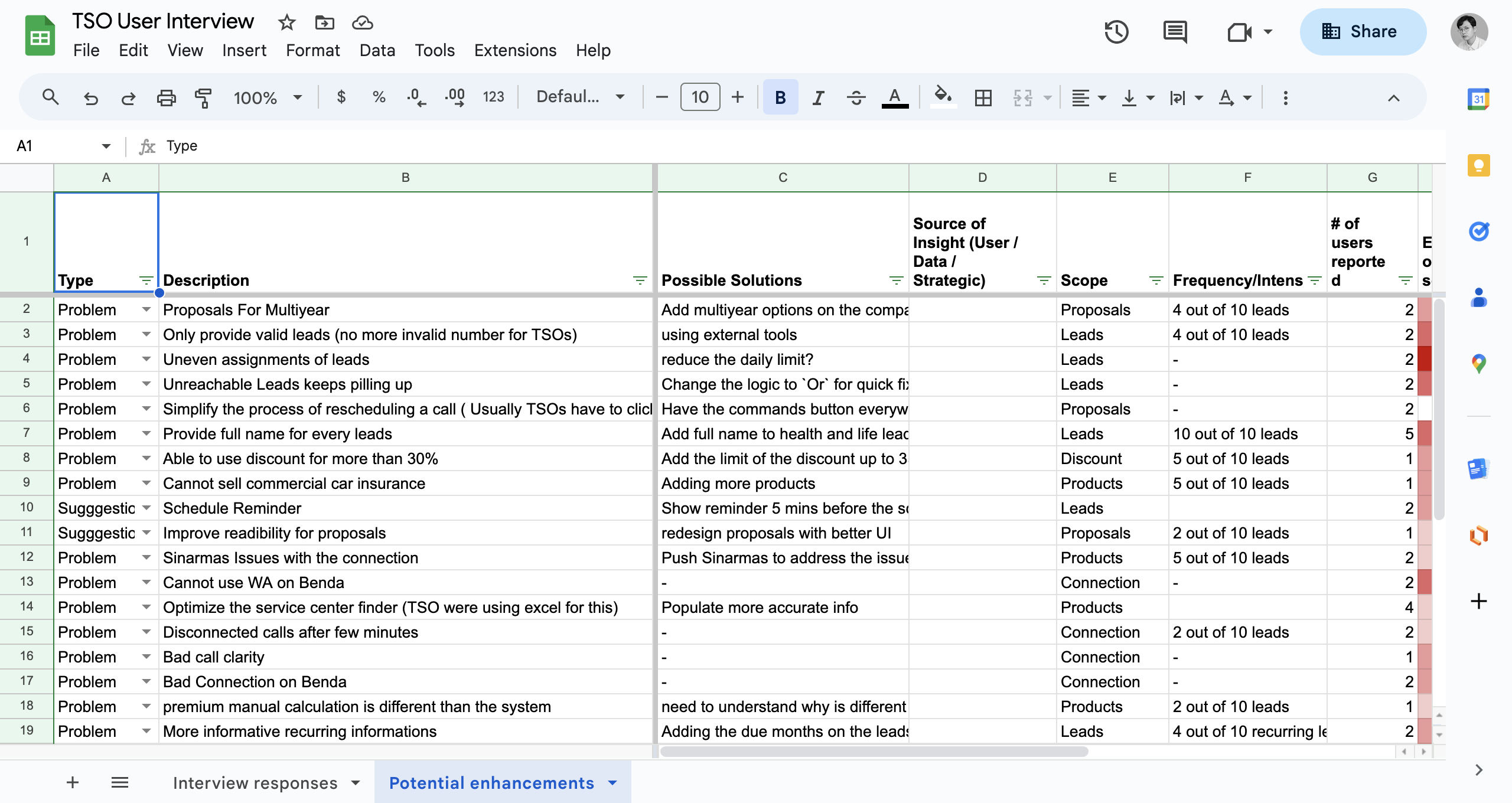Open the all sheets list
1512x803 pixels.
[120, 783]
